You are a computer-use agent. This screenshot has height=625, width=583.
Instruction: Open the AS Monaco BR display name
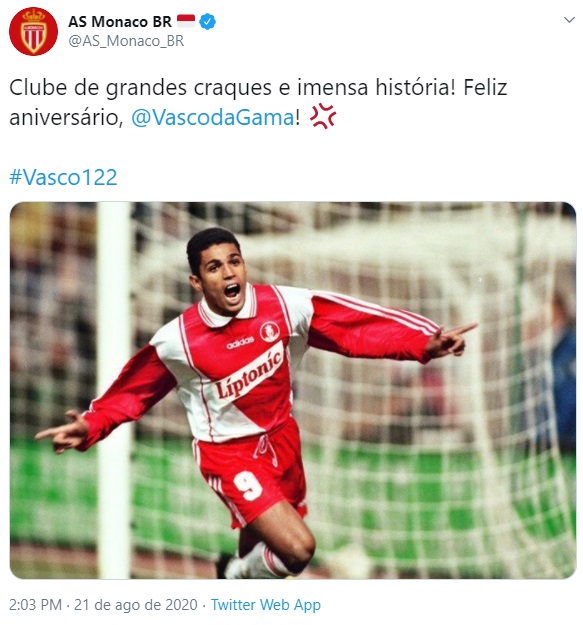click(120, 22)
